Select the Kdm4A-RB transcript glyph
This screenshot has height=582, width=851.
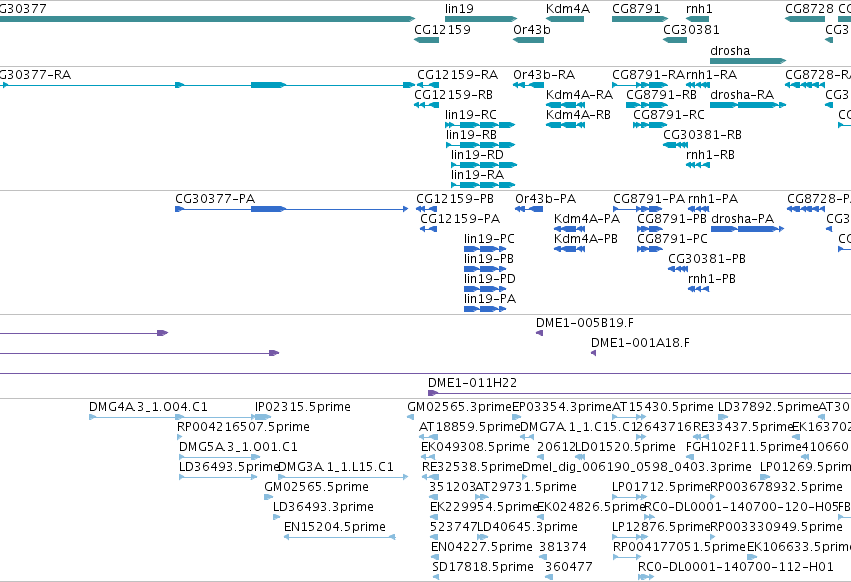[565, 125]
